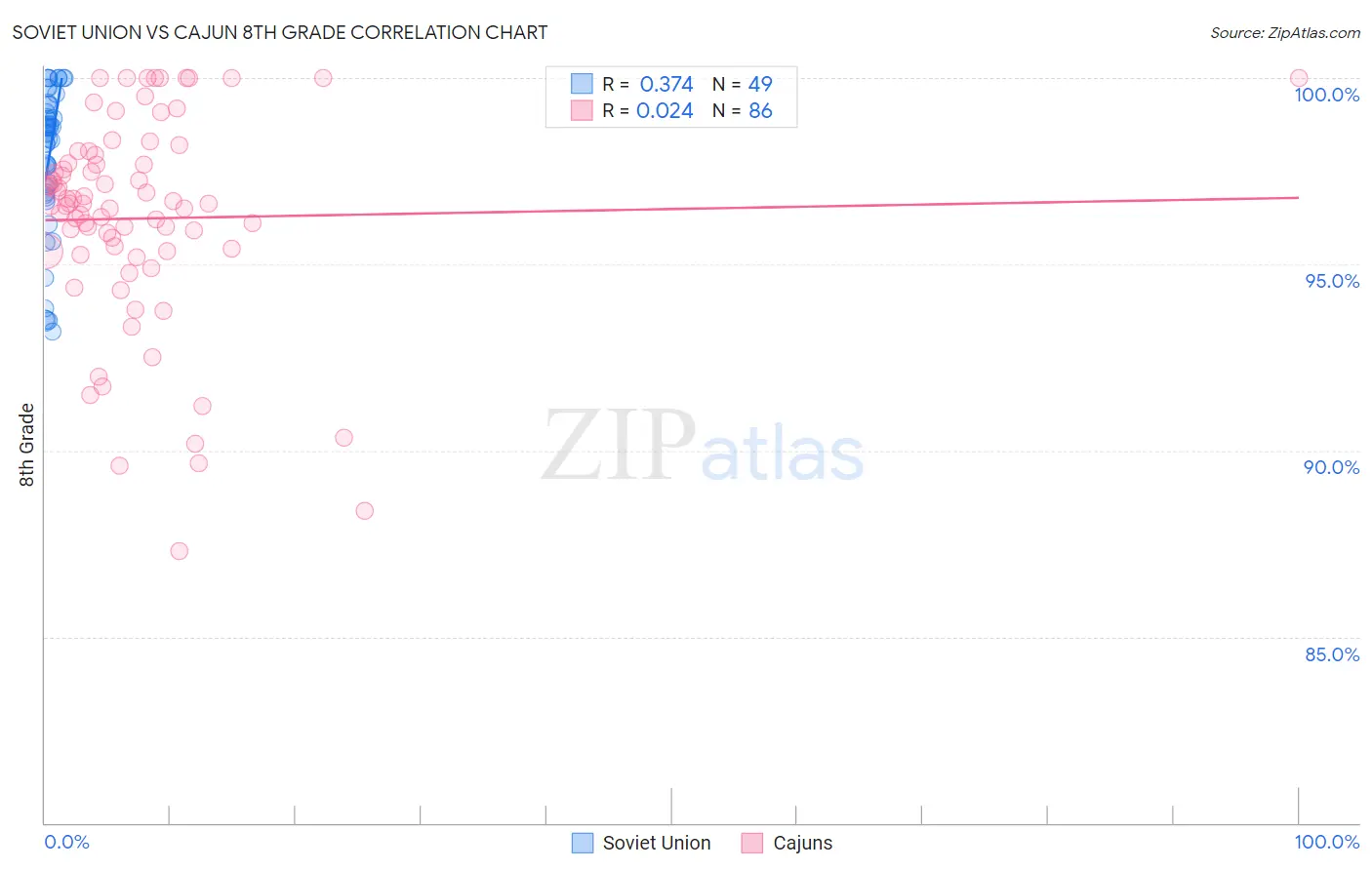The image size is (1372, 870).
Task: Click the blue swatch beside R = 0.374
Action: point(582,84)
